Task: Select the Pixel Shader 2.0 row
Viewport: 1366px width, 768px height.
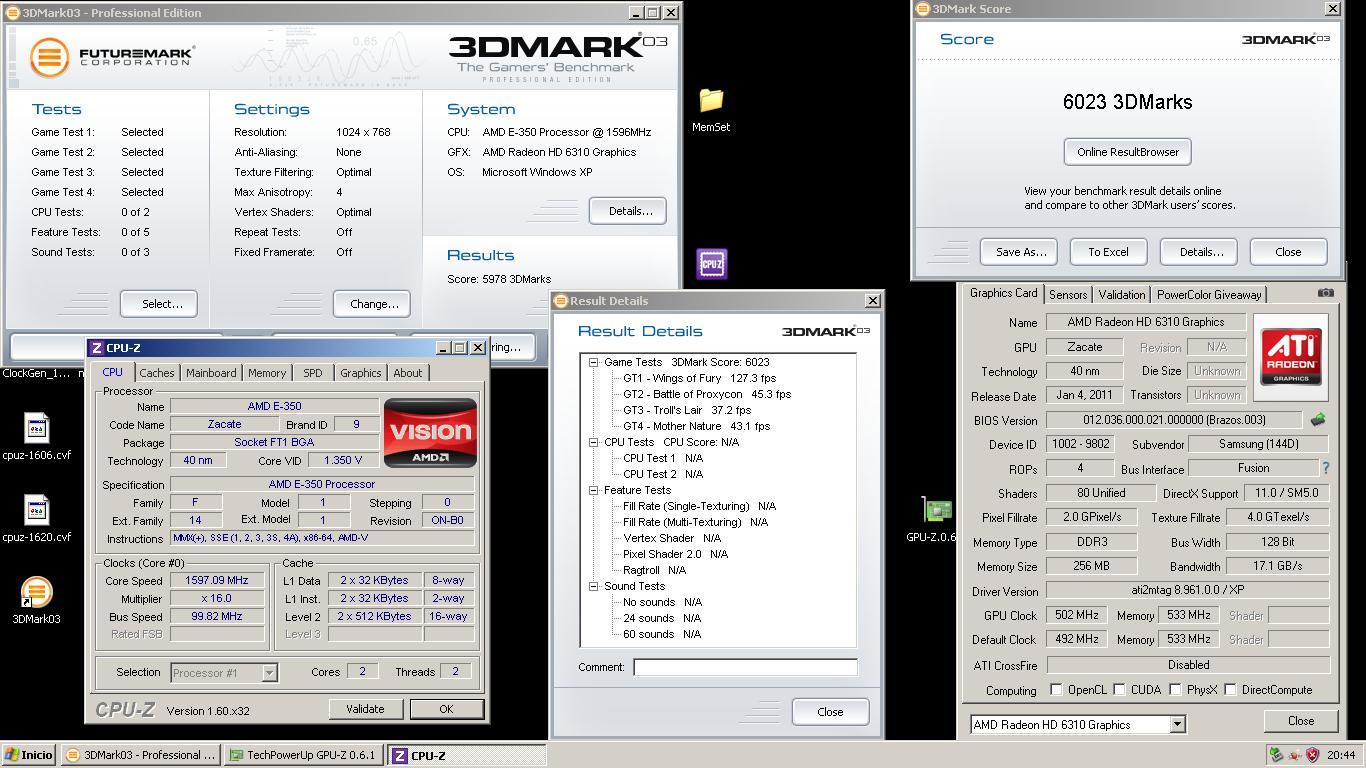Action: click(675, 554)
